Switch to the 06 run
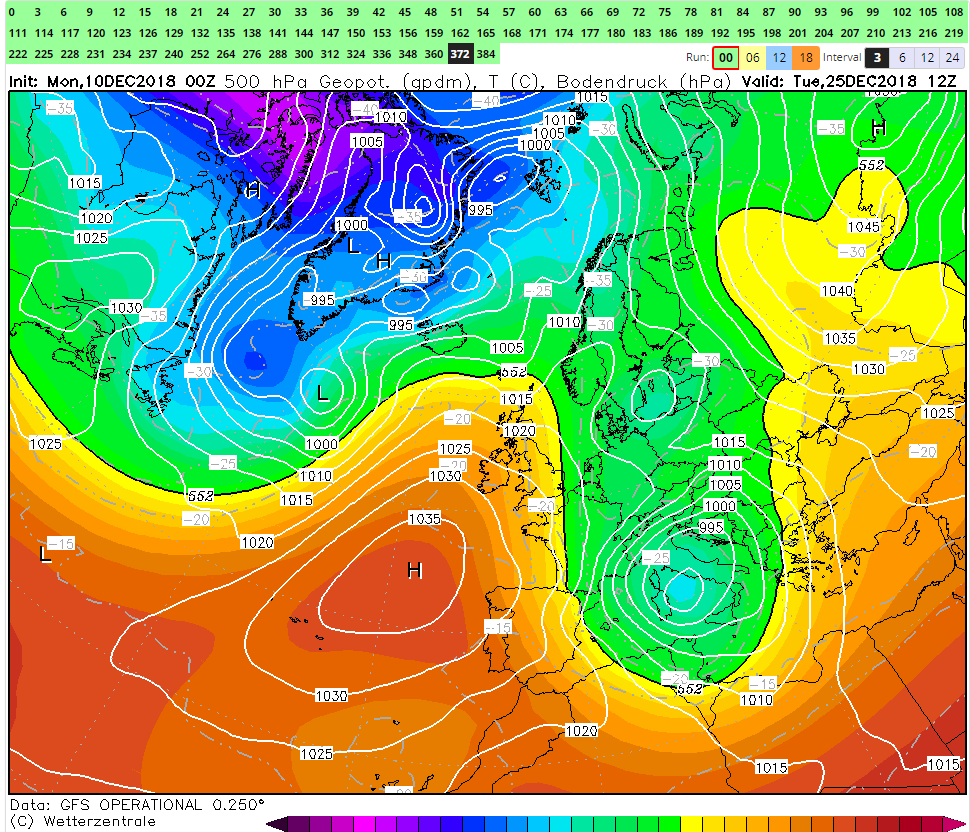 pos(752,58)
